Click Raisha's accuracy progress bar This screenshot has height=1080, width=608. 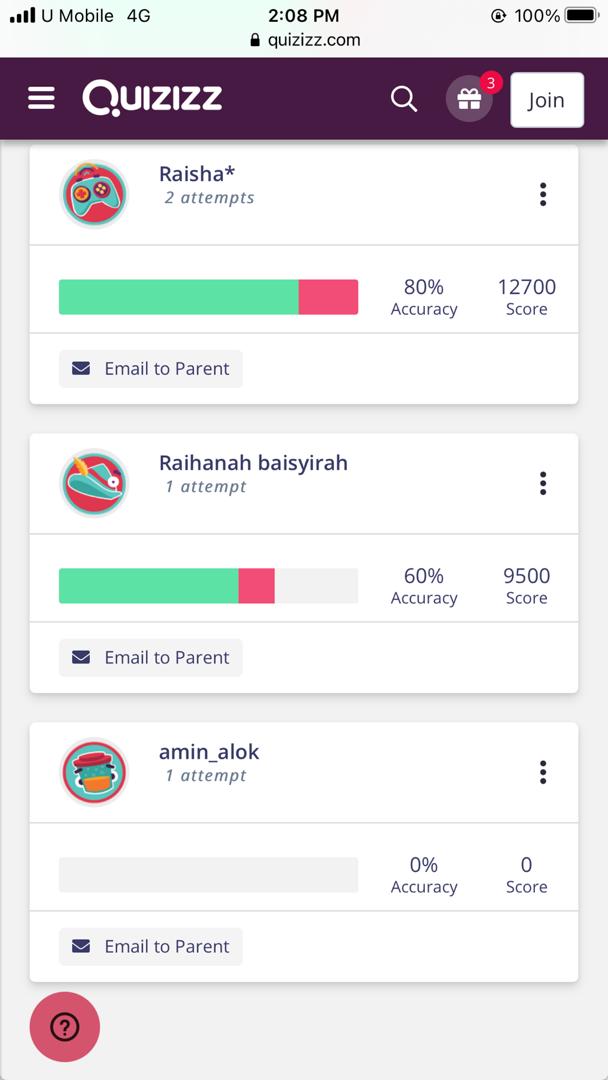pyautogui.click(x=208, y=297)
